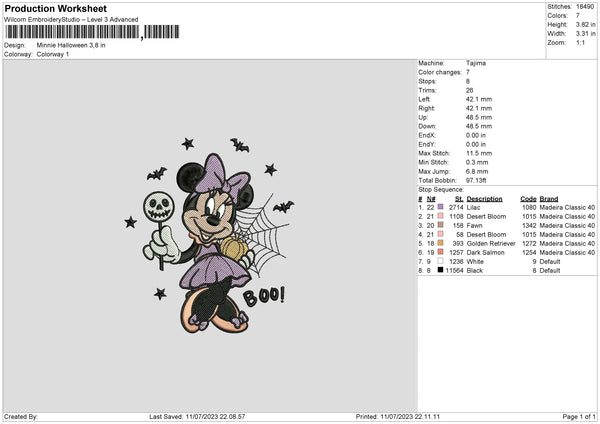
Task: Click the Black stitch count '11564'
Action: (455, 271)
